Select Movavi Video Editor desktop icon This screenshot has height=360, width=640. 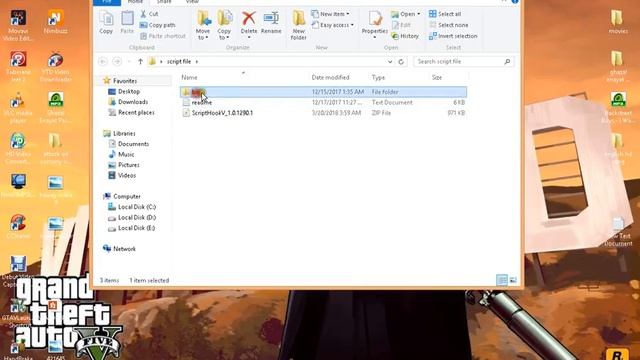pos(18,25)
